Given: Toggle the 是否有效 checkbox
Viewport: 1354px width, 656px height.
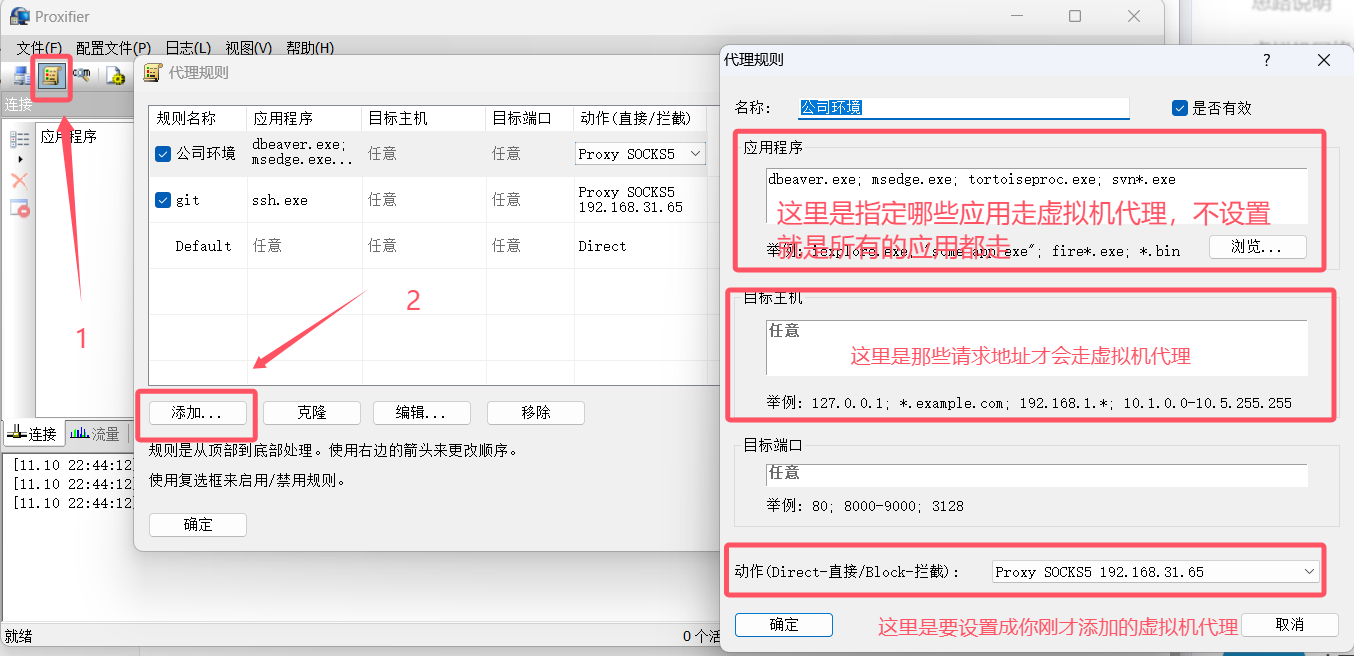Looking at the screenshot, I should [1180, 108].
